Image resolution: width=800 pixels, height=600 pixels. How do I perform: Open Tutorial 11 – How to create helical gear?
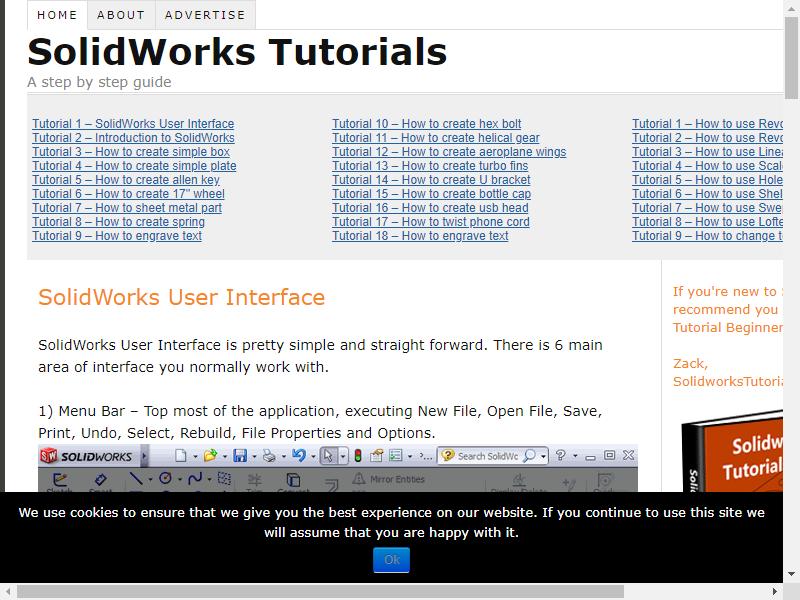click(x=436, y=138)
